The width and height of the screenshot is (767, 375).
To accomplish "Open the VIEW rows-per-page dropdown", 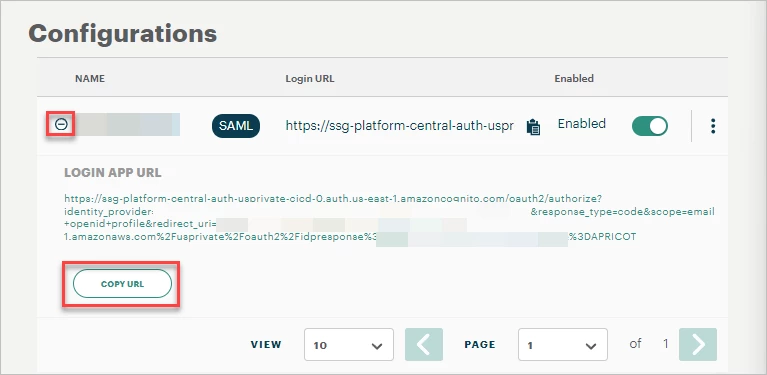I will (x=349, y=344).
